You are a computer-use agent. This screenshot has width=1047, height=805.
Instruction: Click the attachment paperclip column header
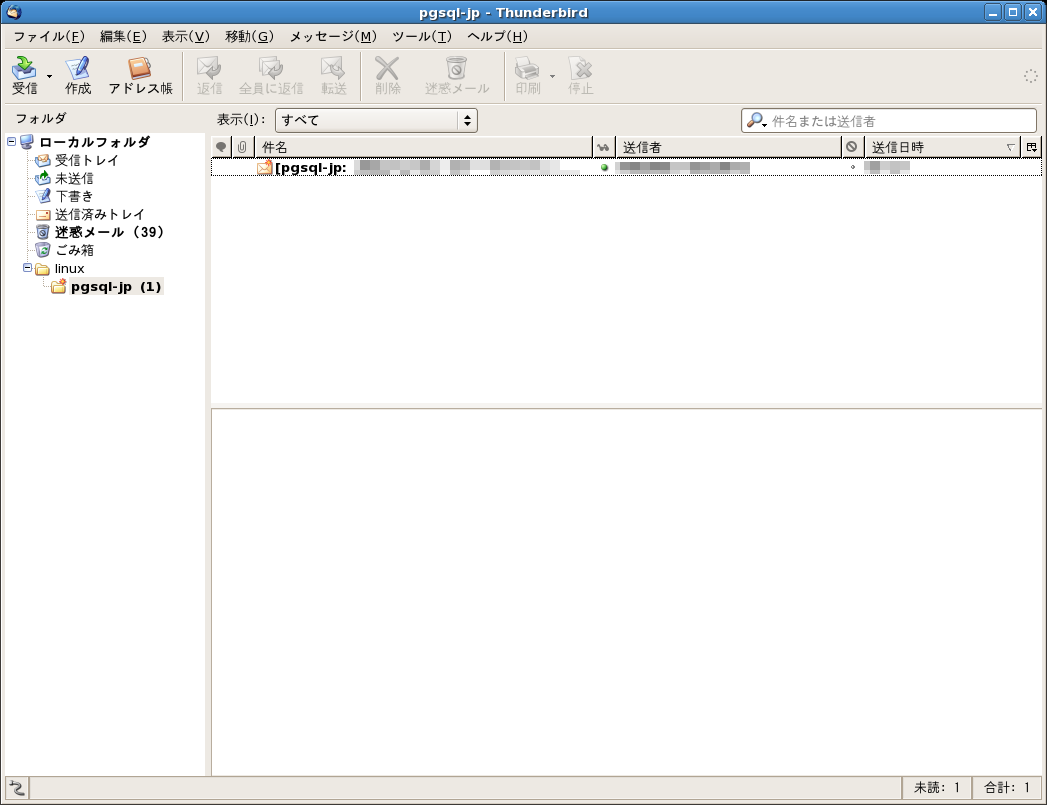(x=242, y=148)
